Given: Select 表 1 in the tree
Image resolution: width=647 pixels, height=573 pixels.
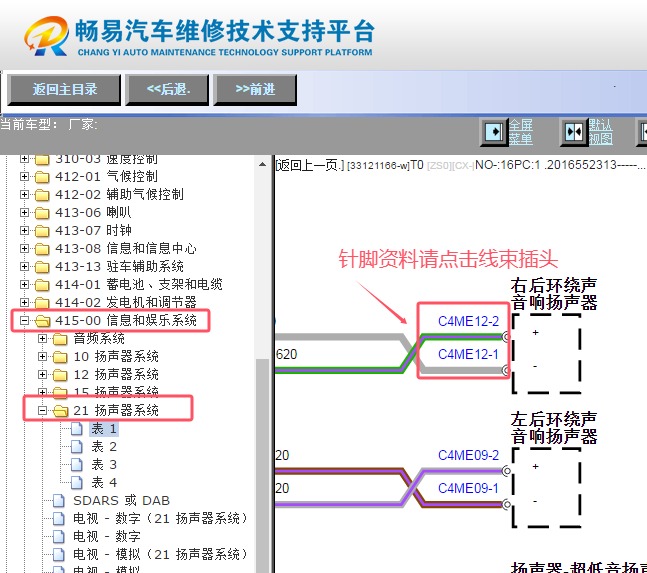Looking at the screenshot, I should click(104, 429).
